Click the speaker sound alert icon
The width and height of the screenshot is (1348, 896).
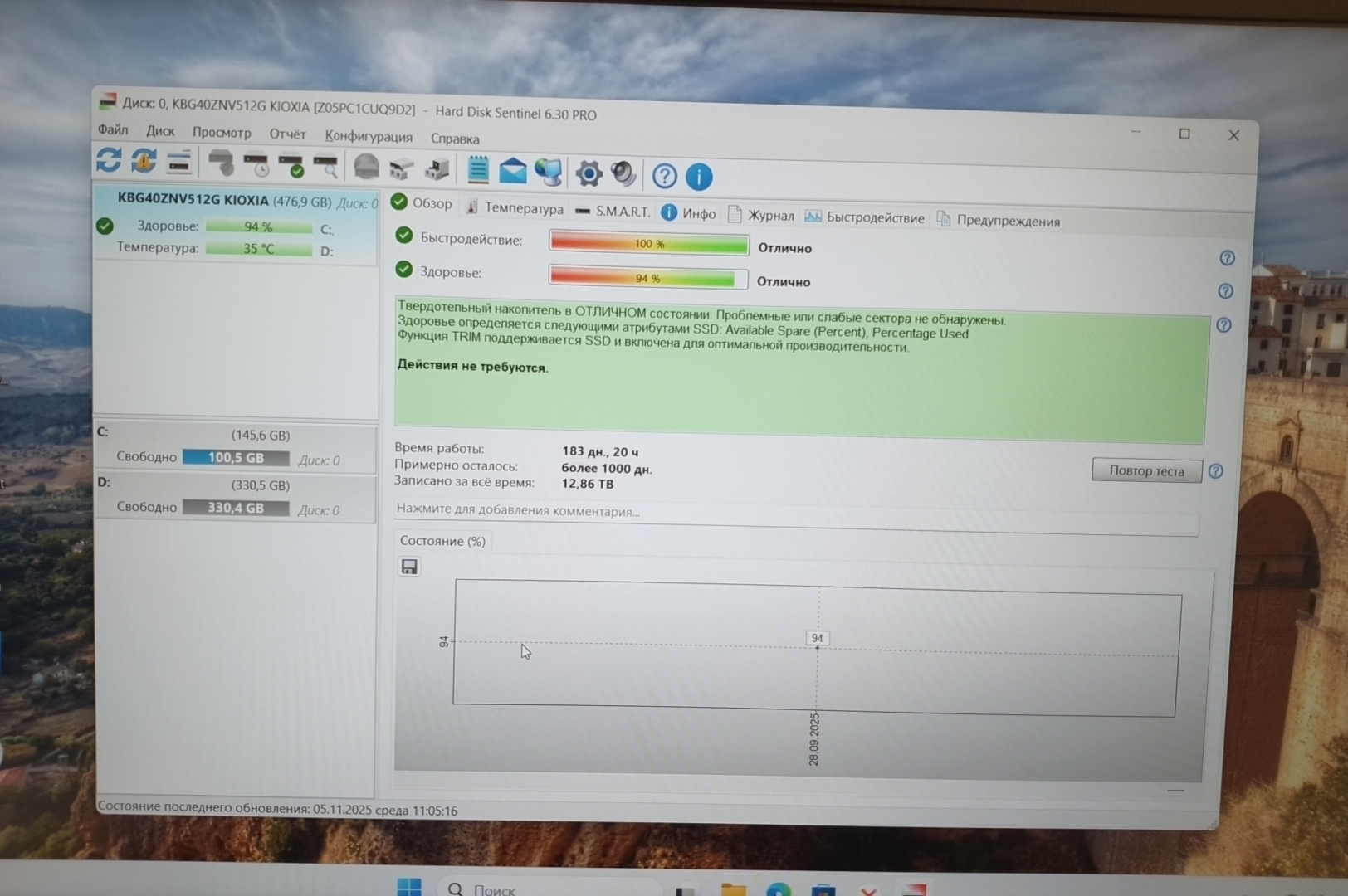tap(623, 173)
